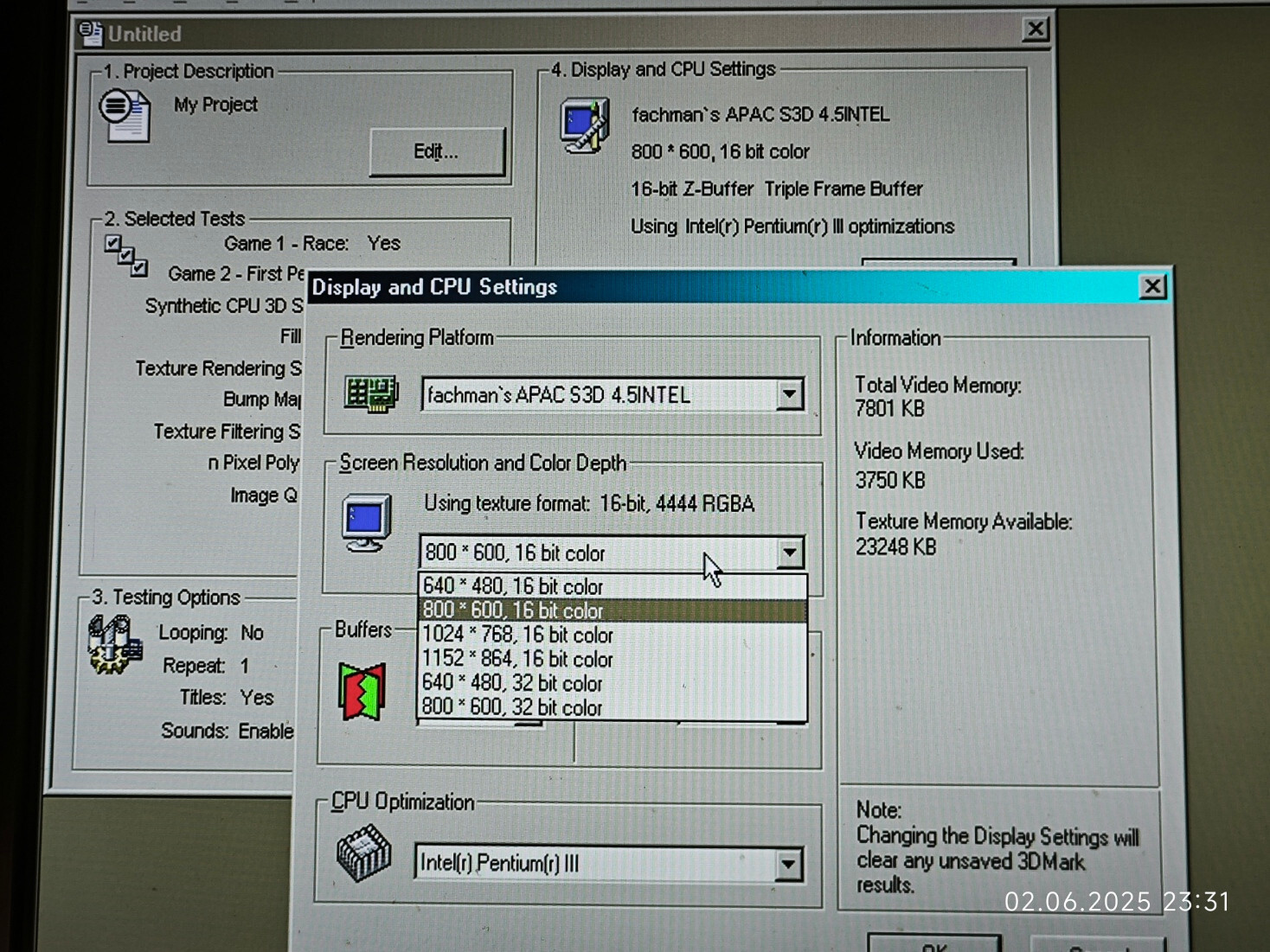Click the Edit... button in Project Description

point(437,152)
